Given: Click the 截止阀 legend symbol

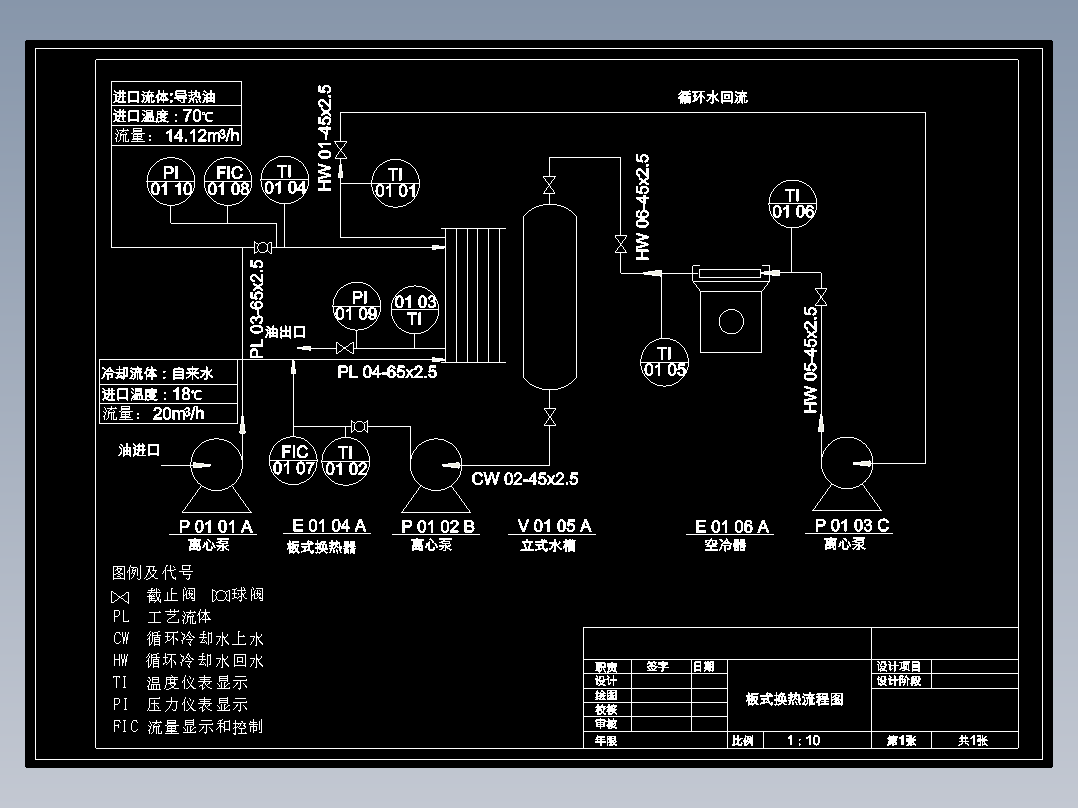Looking at the screenshot, I should [x=120, y=595].
